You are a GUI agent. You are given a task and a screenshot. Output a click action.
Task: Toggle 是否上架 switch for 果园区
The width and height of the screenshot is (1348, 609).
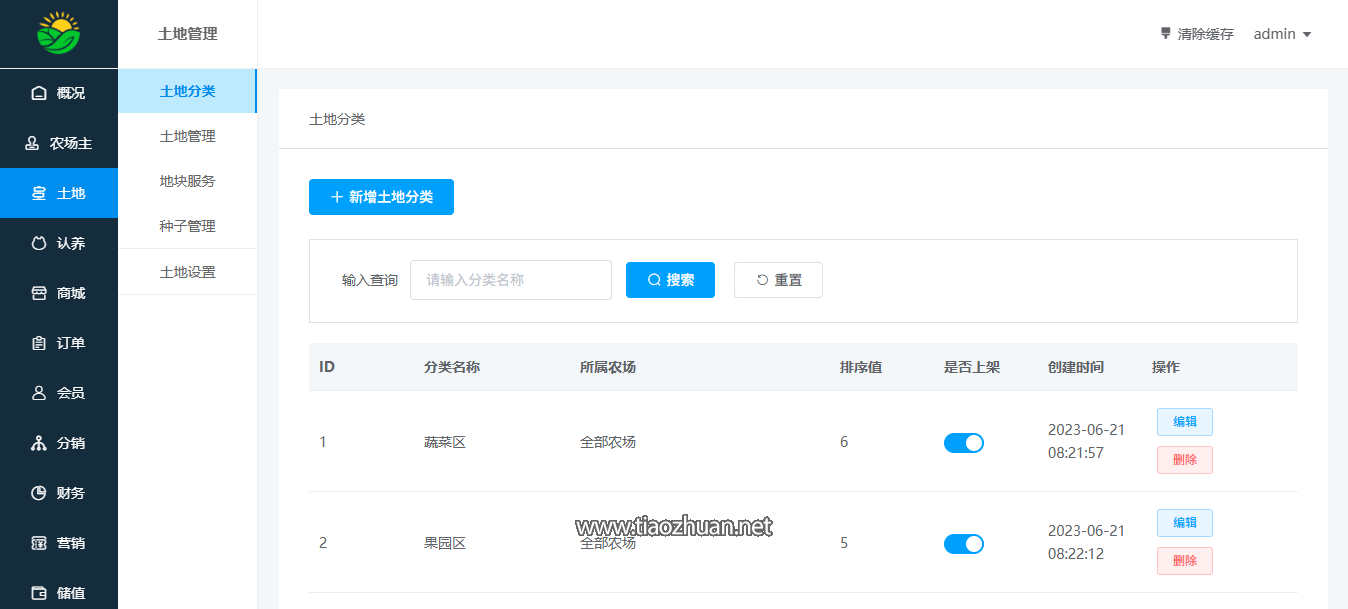(x=963, y=544)
